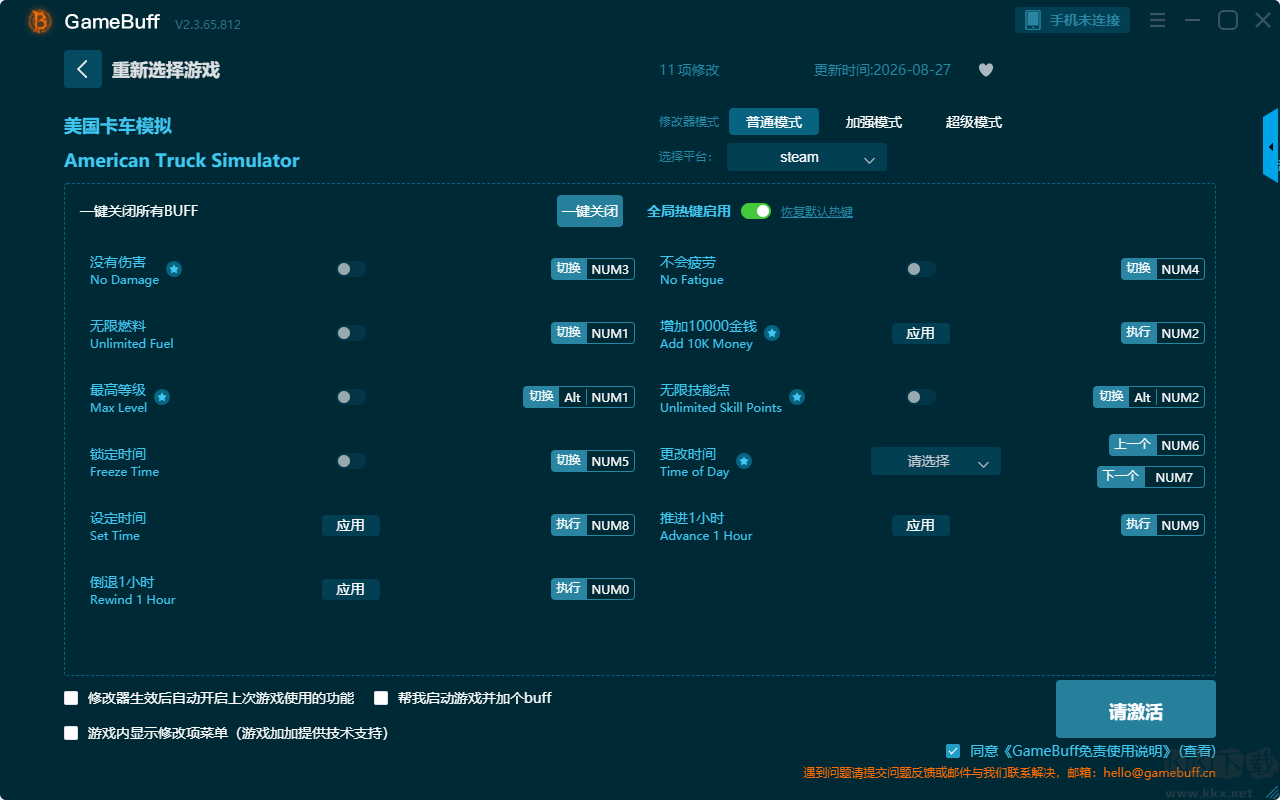Viewport: 1280px width, 800px height.
Task: Click the American Truck Simulator title
Action: (182, 160)
